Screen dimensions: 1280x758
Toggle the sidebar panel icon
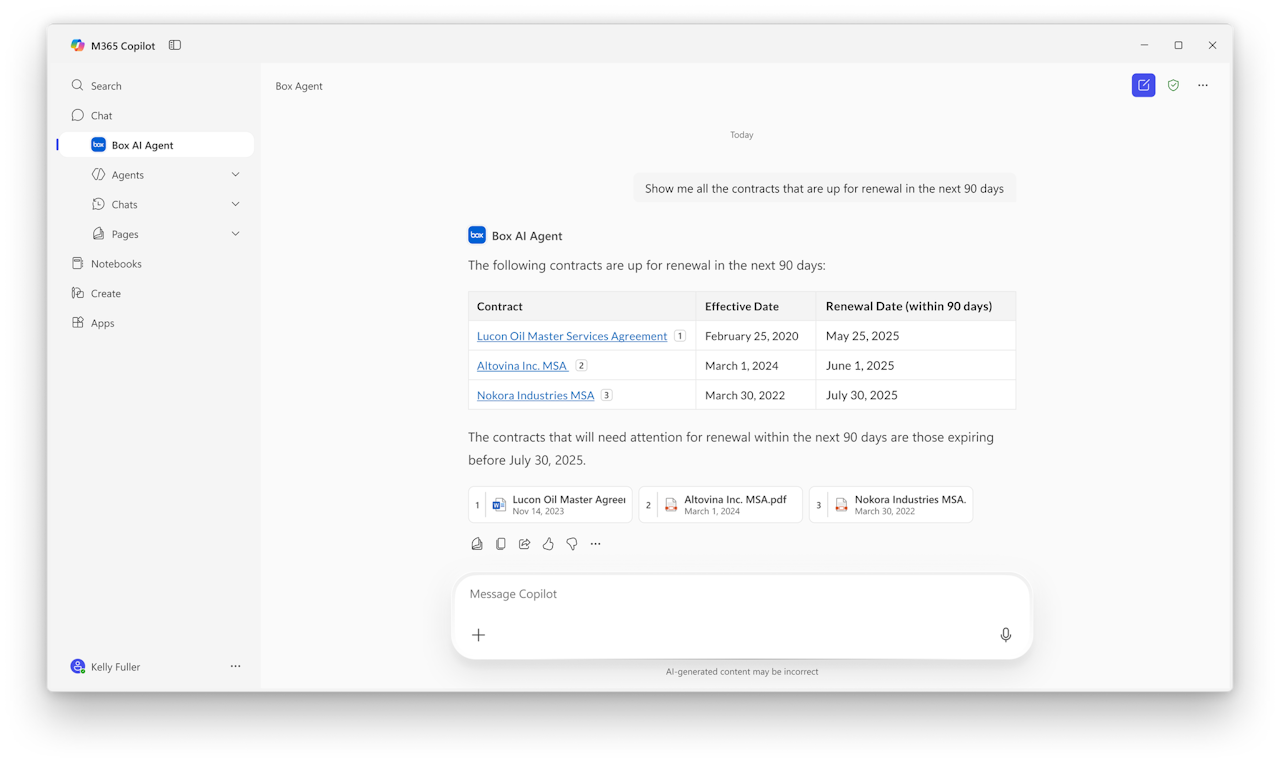tap(175, 45)
